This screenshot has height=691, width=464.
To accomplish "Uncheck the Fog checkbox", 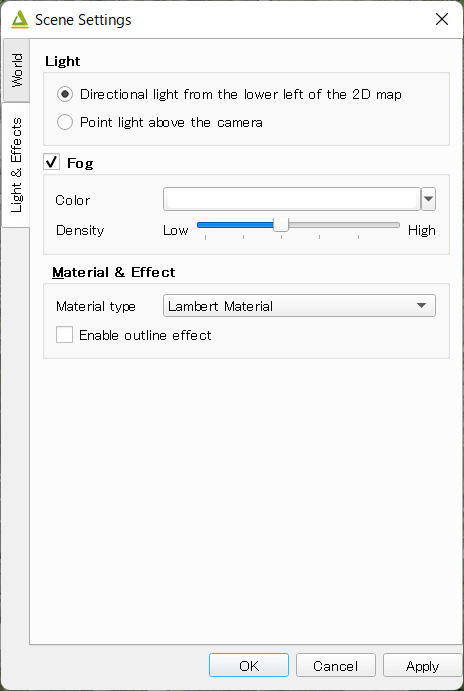I will pyautogui.click(x=52, y=162).
